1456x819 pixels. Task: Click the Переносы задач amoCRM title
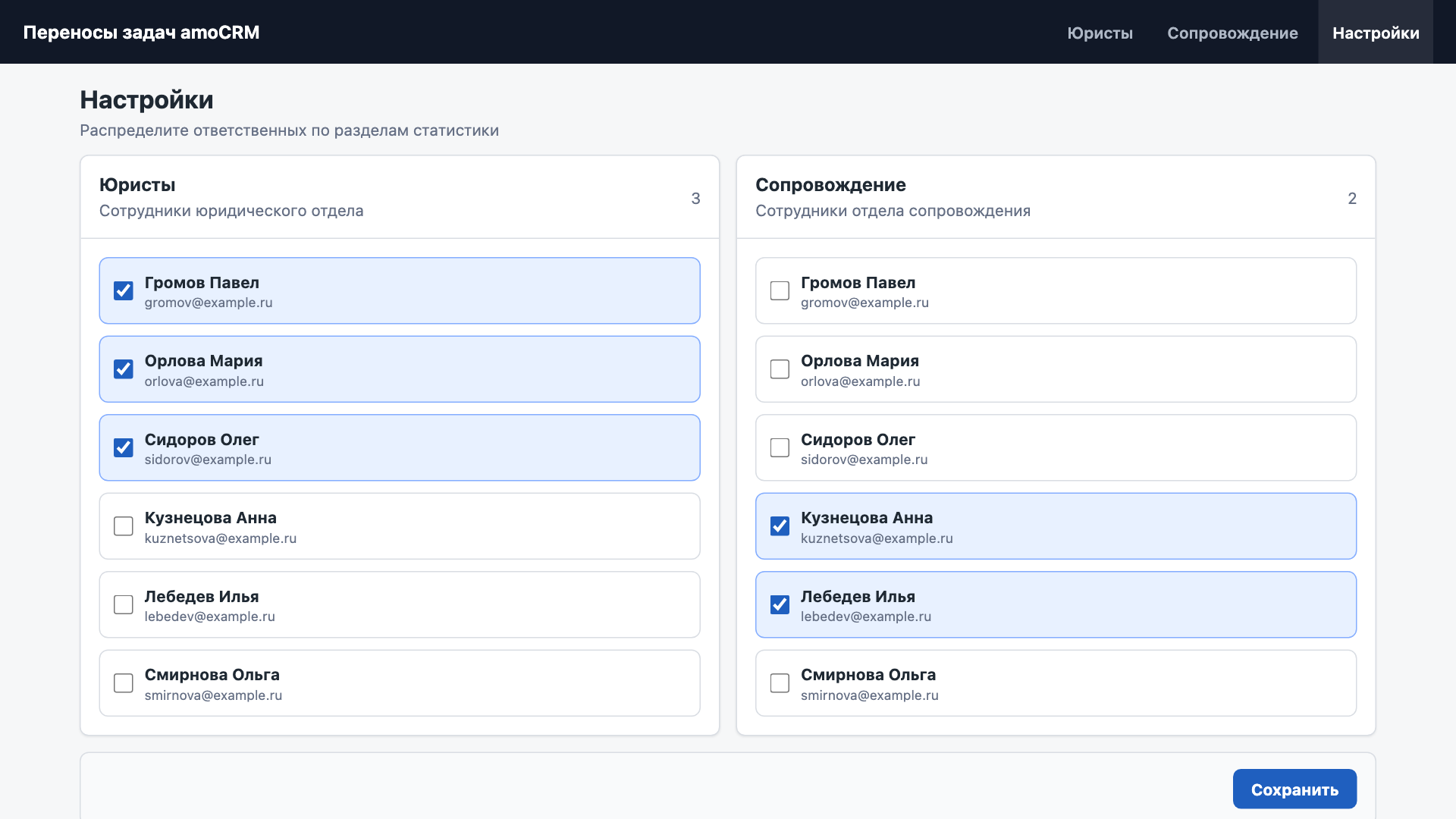[142, 33]
